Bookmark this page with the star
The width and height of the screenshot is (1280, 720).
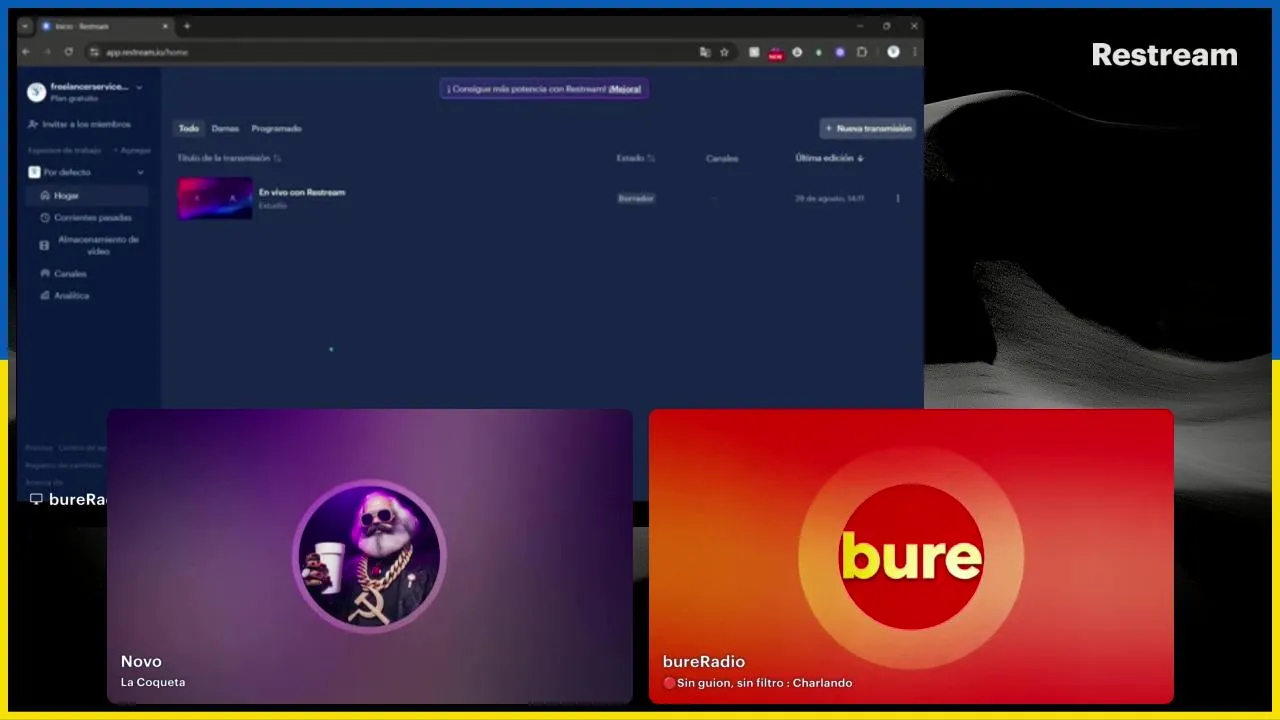click(x=724, y=52)
